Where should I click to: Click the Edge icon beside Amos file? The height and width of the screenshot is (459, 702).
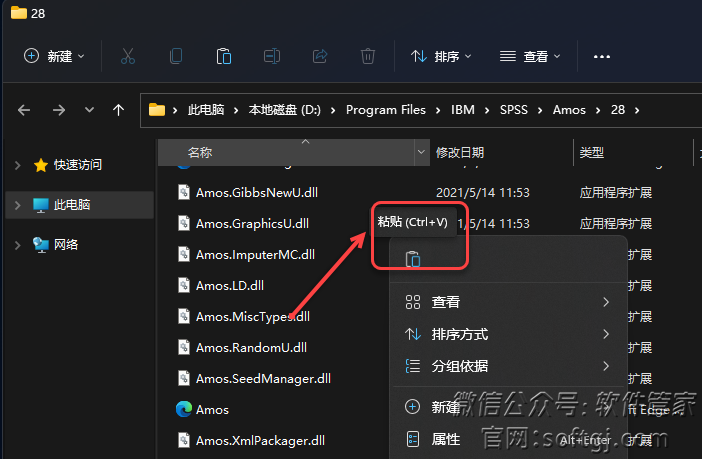pos(184,409)
